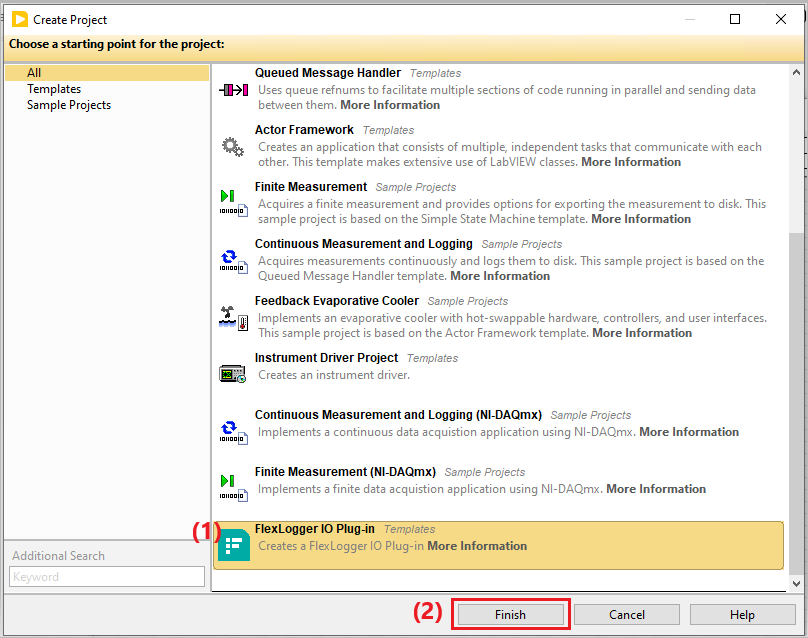The height and width of the screenshot is (638, 808).
Task: Open More Information for Queued Message Handler
Action: coord(390,105)
